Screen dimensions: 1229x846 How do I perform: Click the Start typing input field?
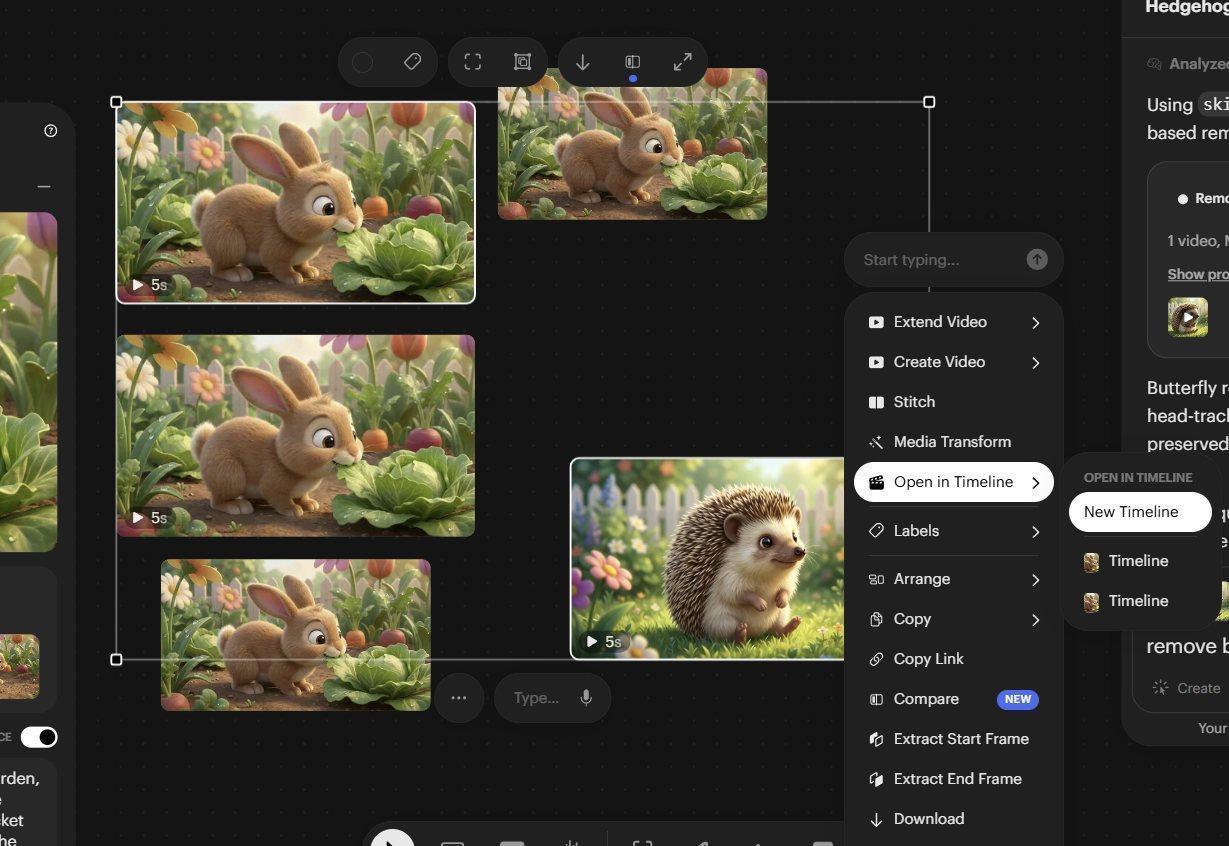click(940, 260)
